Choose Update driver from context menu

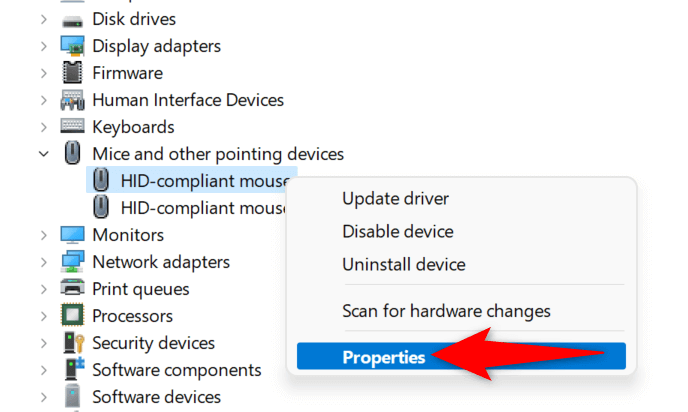click(395, 199)
